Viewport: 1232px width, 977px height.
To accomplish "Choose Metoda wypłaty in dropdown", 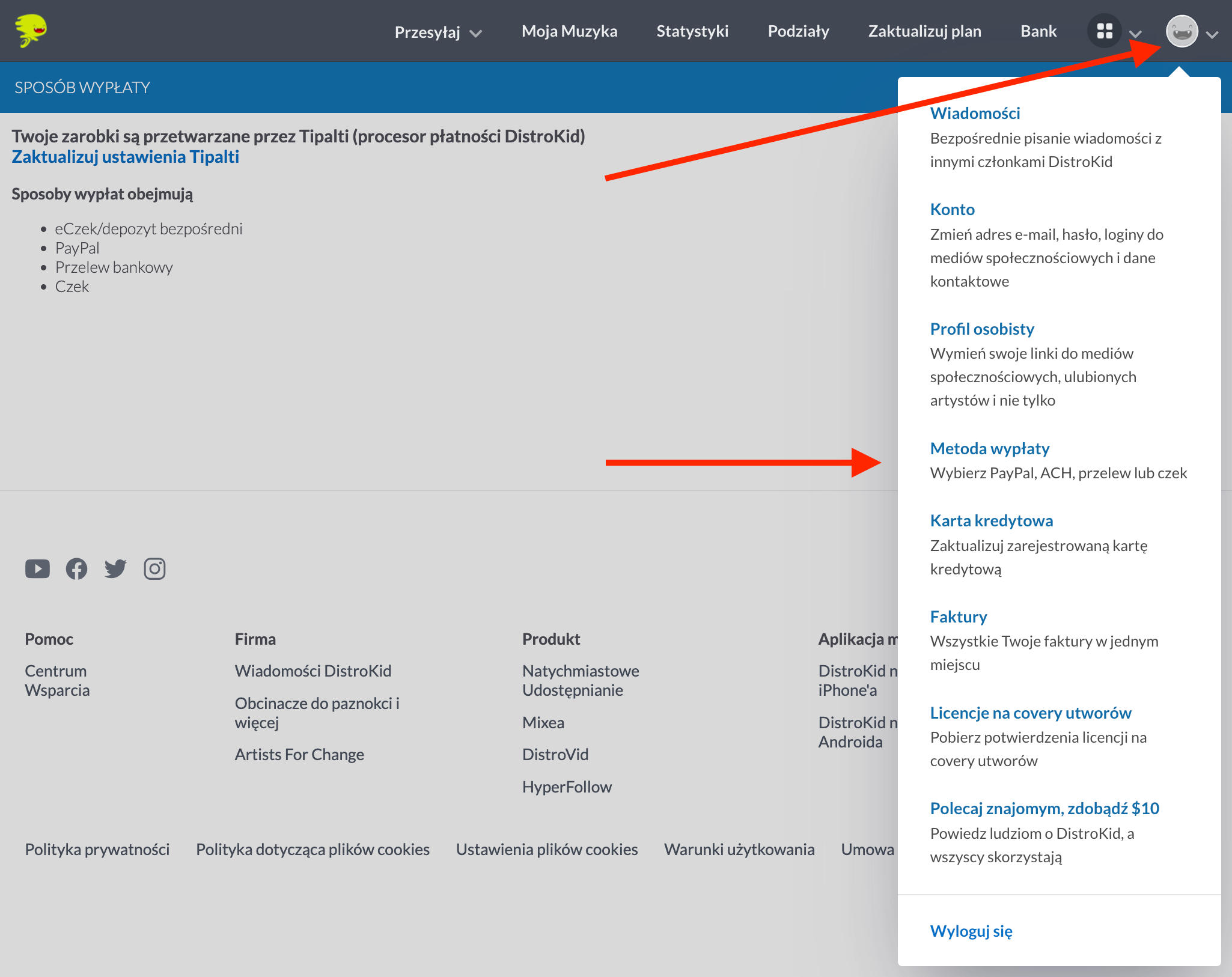I will pyautogui.click(x=989, y=448).
